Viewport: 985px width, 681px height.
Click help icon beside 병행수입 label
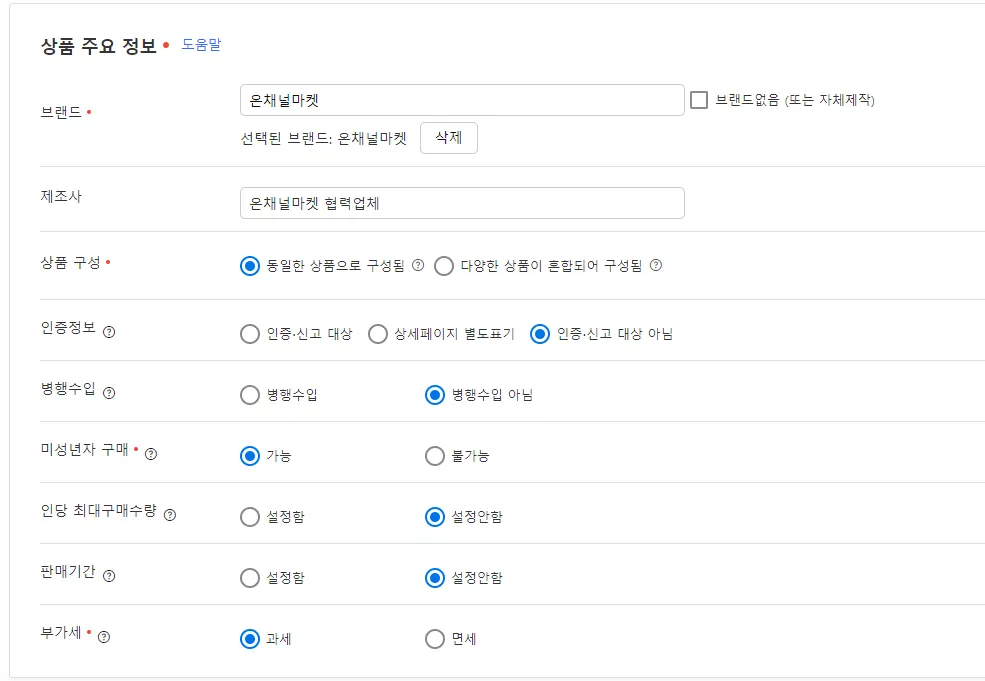(x=109, y=393)
